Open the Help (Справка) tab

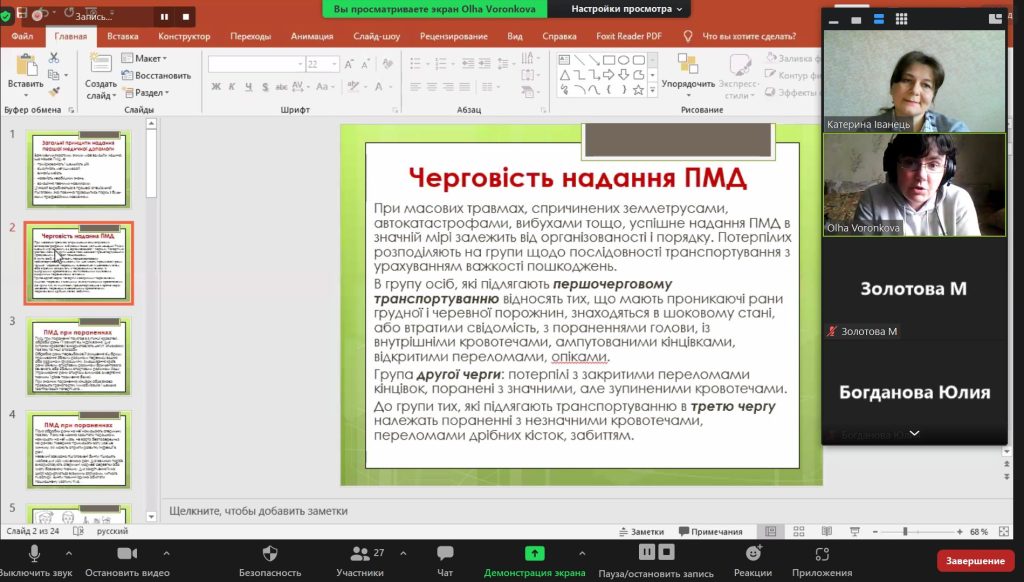point(559,37)
